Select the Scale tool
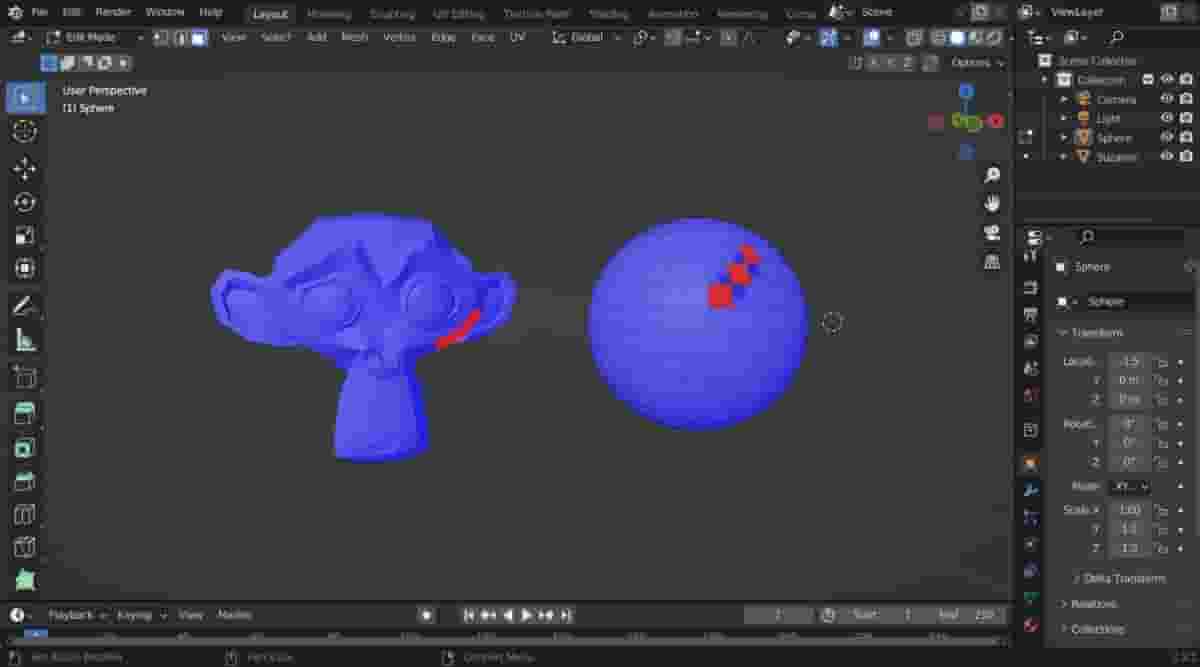This screenshot has height=667, width=1200. [25, 236]
